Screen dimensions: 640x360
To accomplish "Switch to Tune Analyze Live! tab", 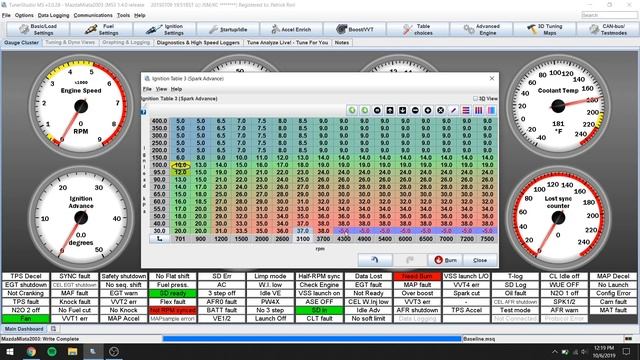I will coord(287,42).
